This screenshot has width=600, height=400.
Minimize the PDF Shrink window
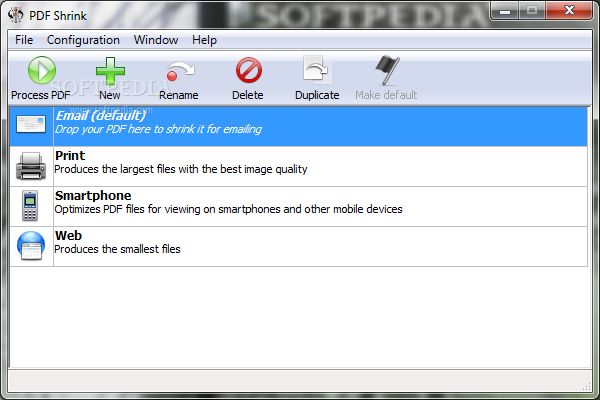click(x=505, y=11)
